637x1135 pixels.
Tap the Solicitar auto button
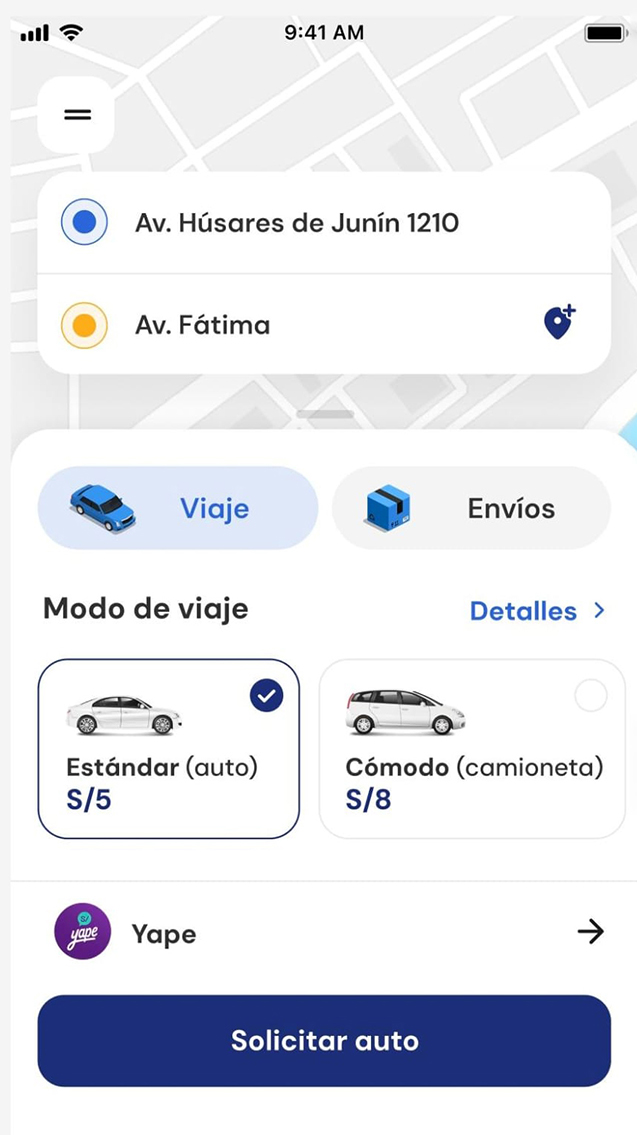pos(324,1041)
